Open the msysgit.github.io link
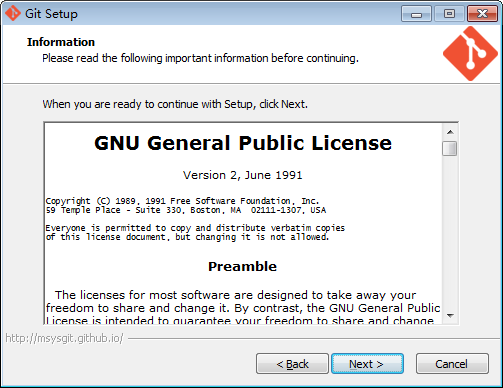This screenshot has height=388, width=503. pyautogui.click(x=64, y=338)
